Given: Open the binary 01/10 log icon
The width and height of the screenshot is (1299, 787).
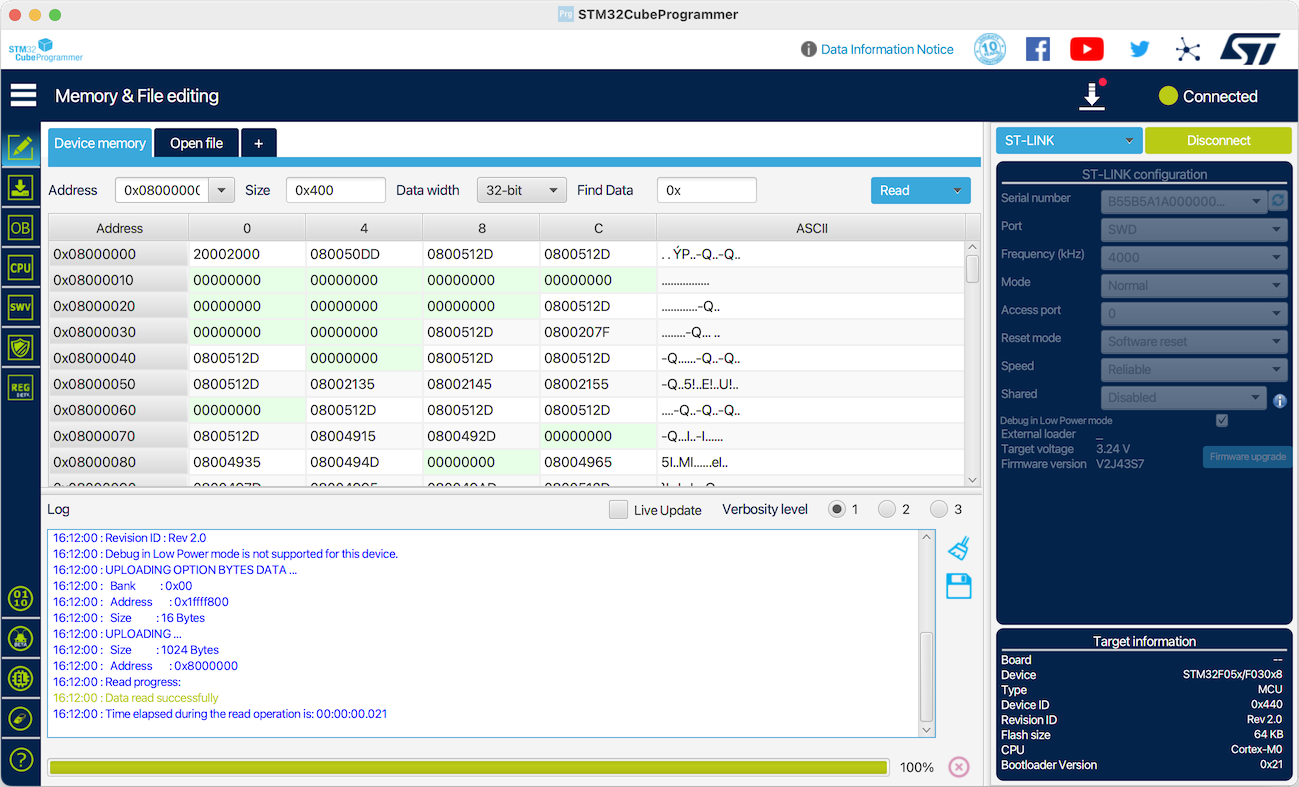Looking at the screenshot, I should tap(20, 599).
